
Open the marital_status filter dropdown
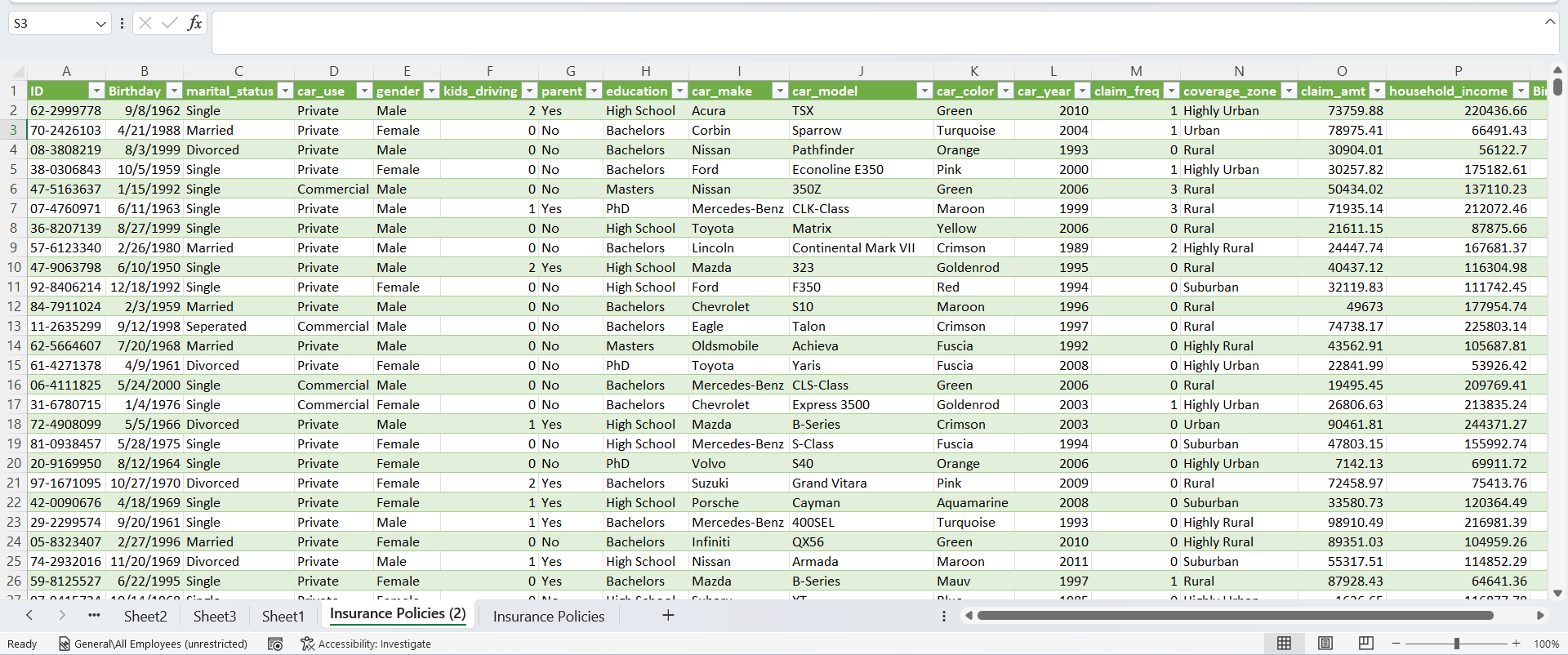[285, 91]
